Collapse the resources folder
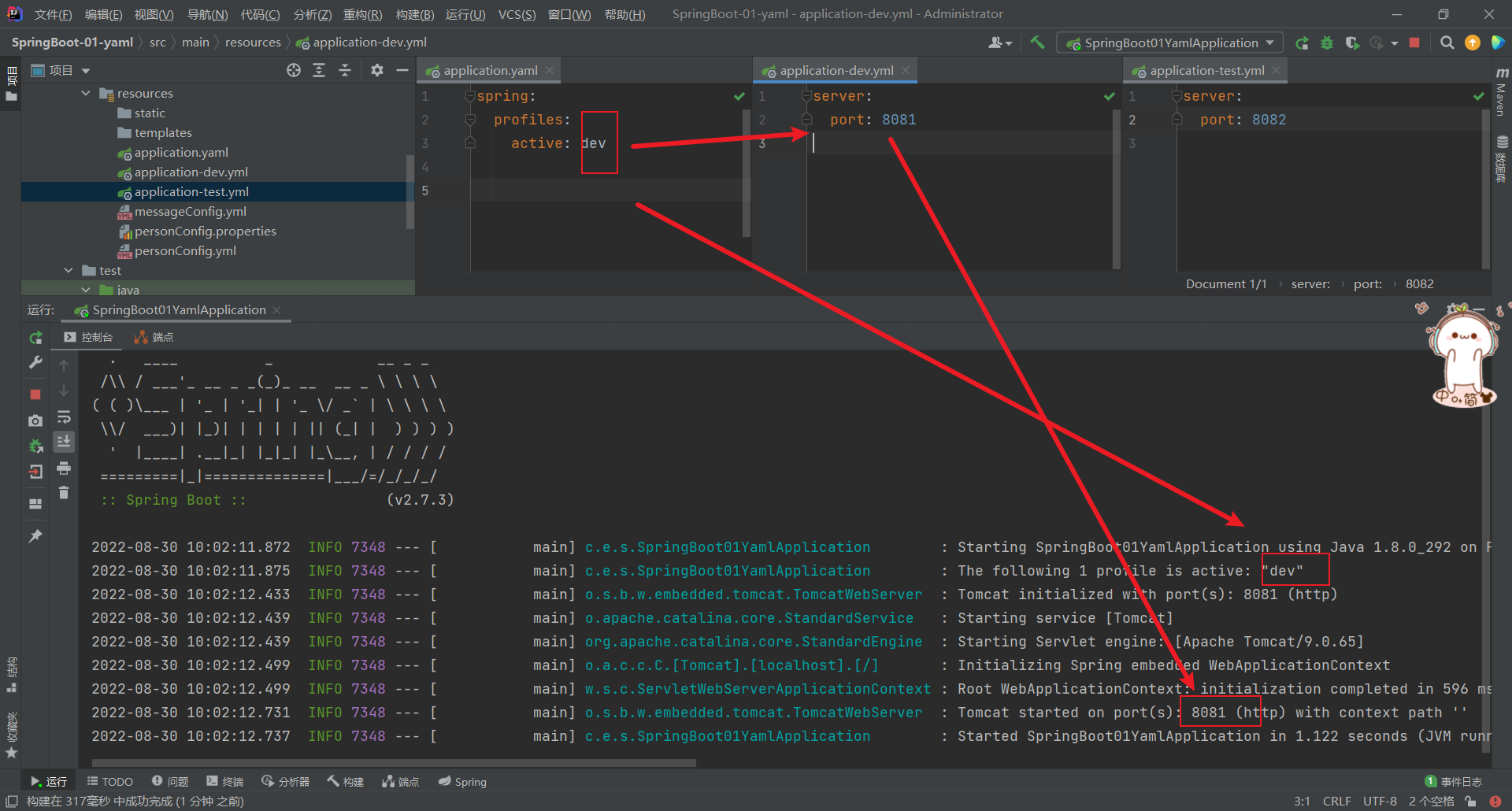1512x811 pixels. coord(85,93)
